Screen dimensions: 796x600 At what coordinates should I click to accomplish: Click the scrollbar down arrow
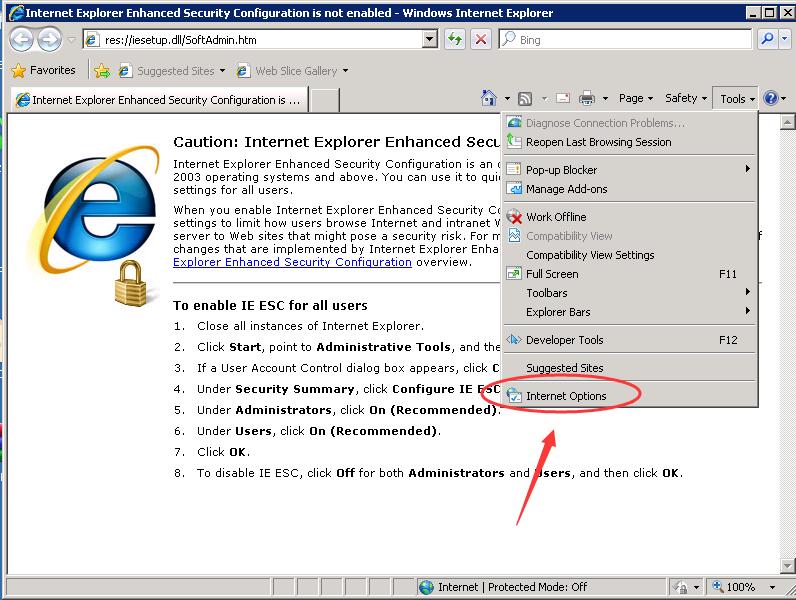(x=787, y=565)
